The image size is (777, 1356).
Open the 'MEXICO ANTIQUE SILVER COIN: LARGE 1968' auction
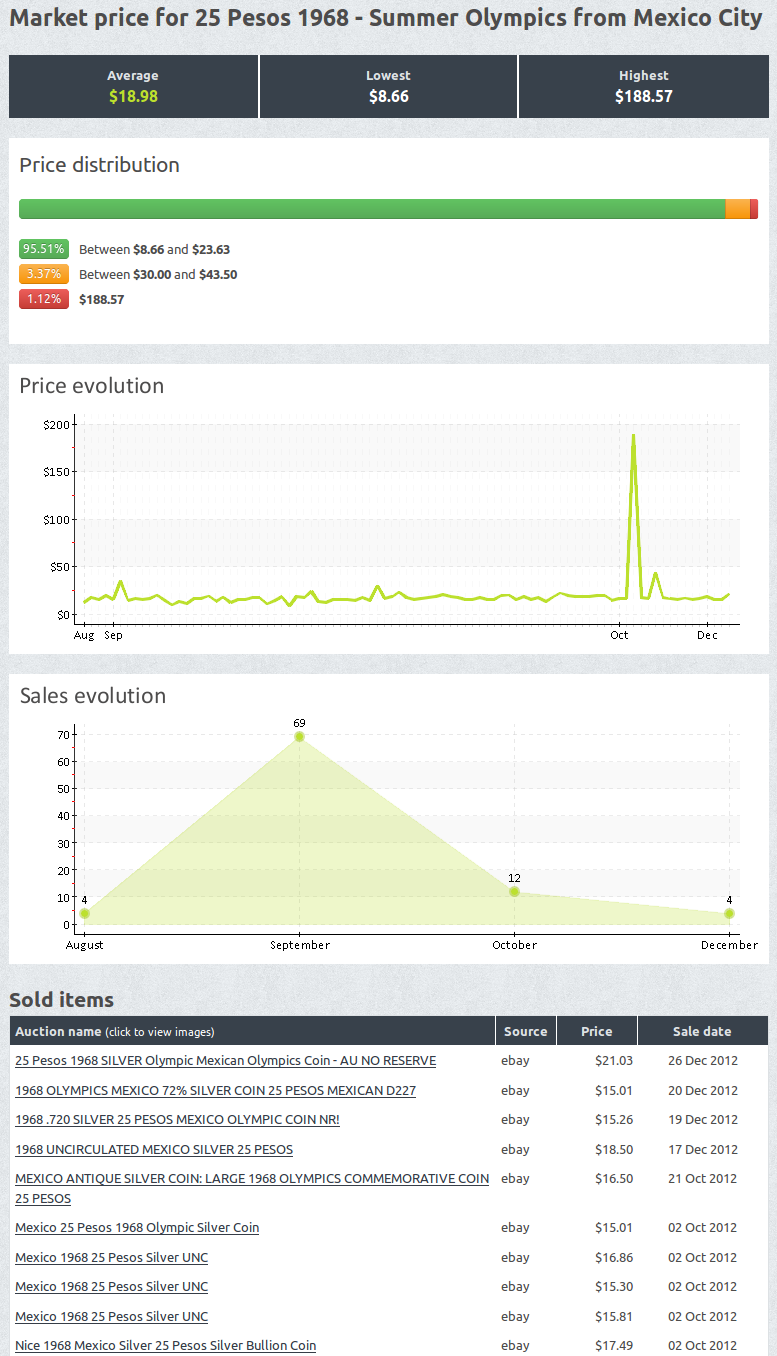click(x=252, y=1188)
